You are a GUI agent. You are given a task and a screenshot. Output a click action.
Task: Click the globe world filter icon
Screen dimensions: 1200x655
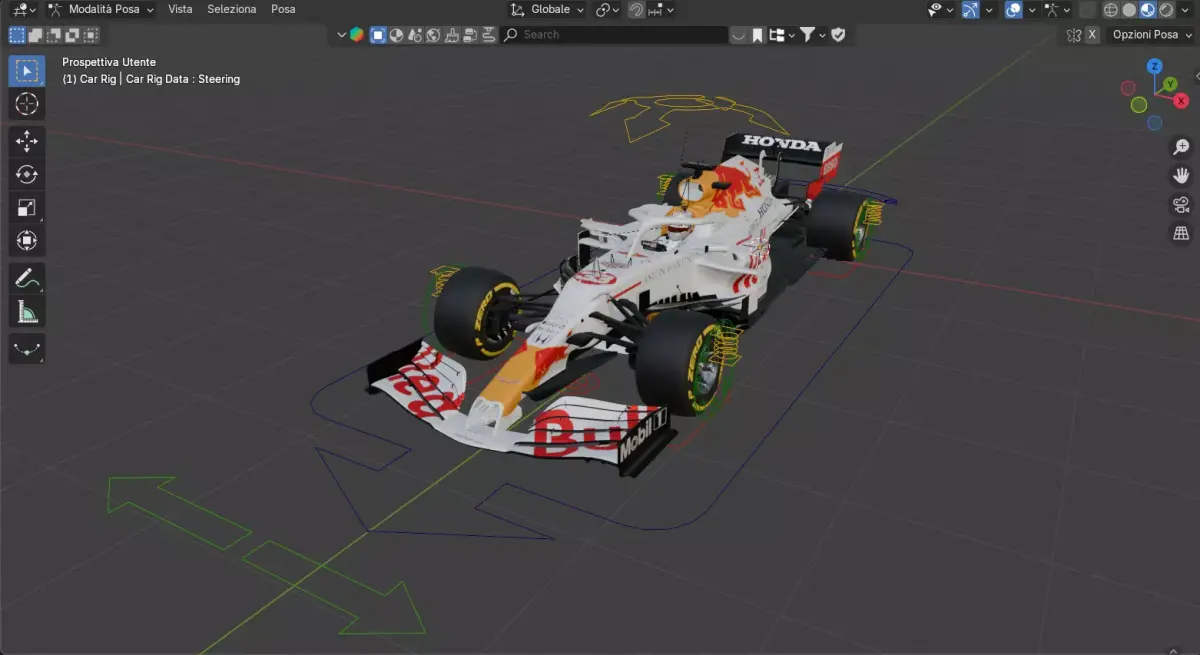pos(432,35)
